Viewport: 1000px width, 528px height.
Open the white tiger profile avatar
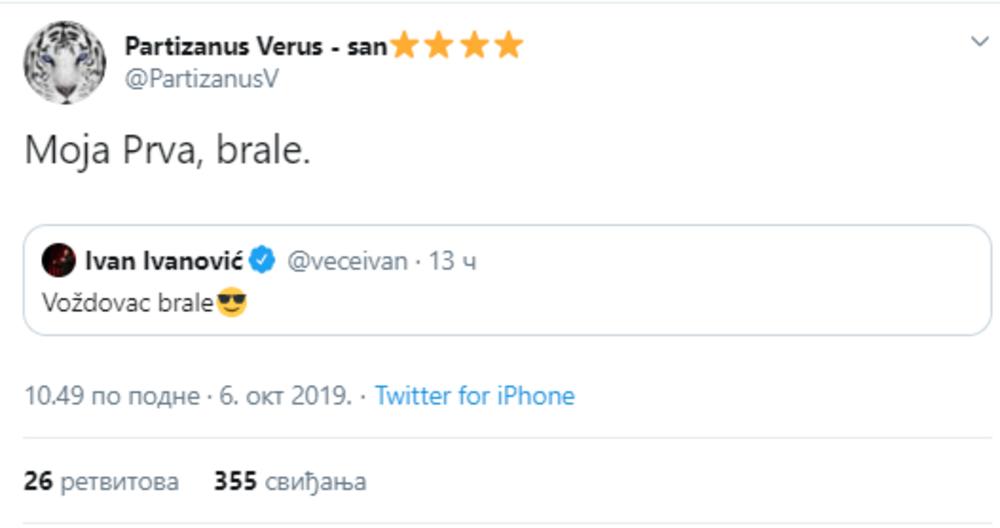click(65, 61)
